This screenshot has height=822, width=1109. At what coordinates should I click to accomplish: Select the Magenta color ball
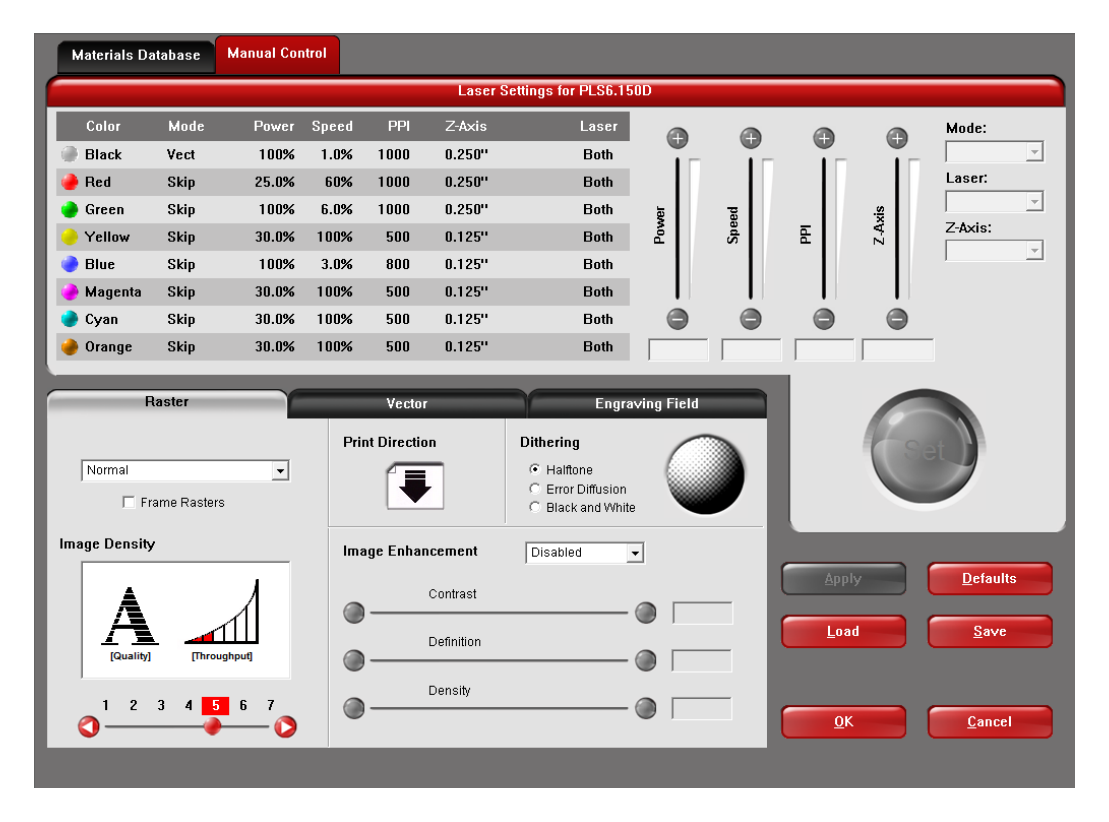point(69,291)
